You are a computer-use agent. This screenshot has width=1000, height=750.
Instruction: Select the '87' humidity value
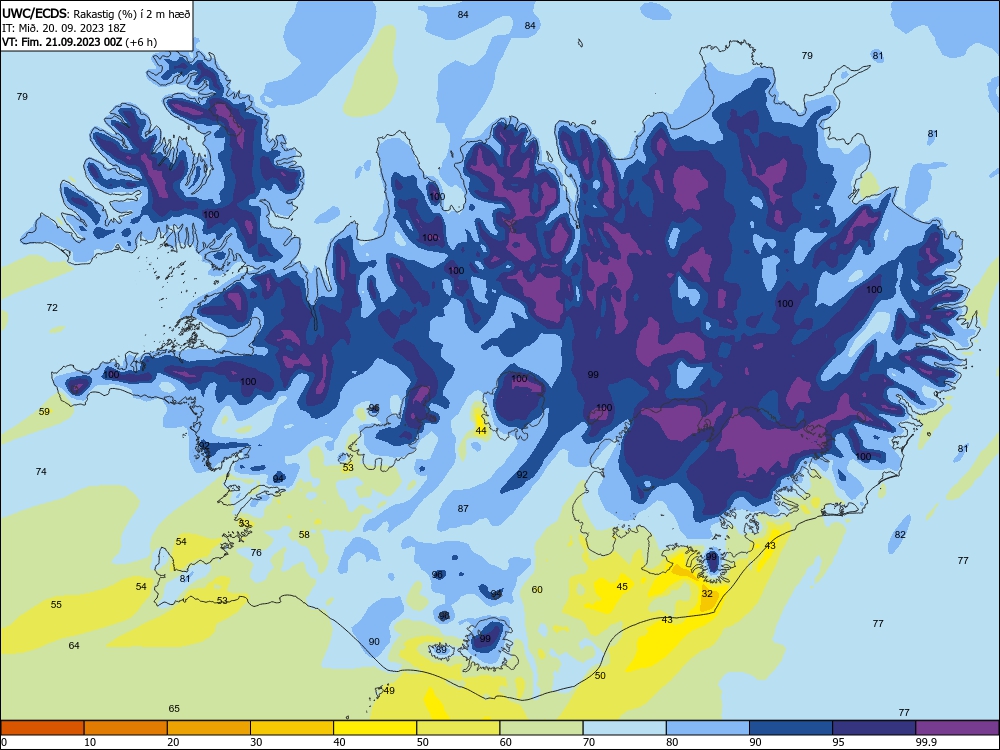coord(463,508)
